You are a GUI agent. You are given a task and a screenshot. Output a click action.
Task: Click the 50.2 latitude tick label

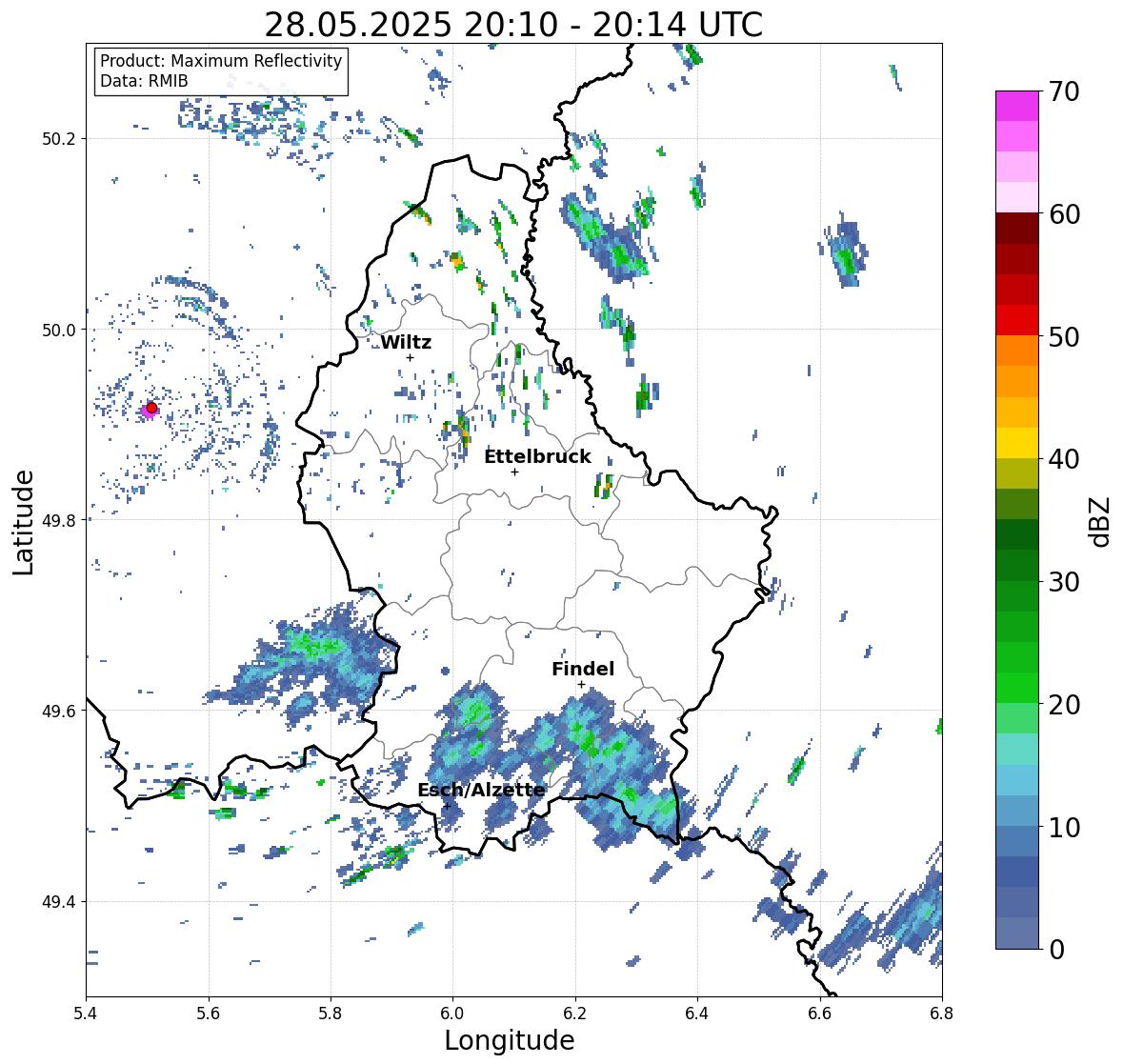click(59, 139)
